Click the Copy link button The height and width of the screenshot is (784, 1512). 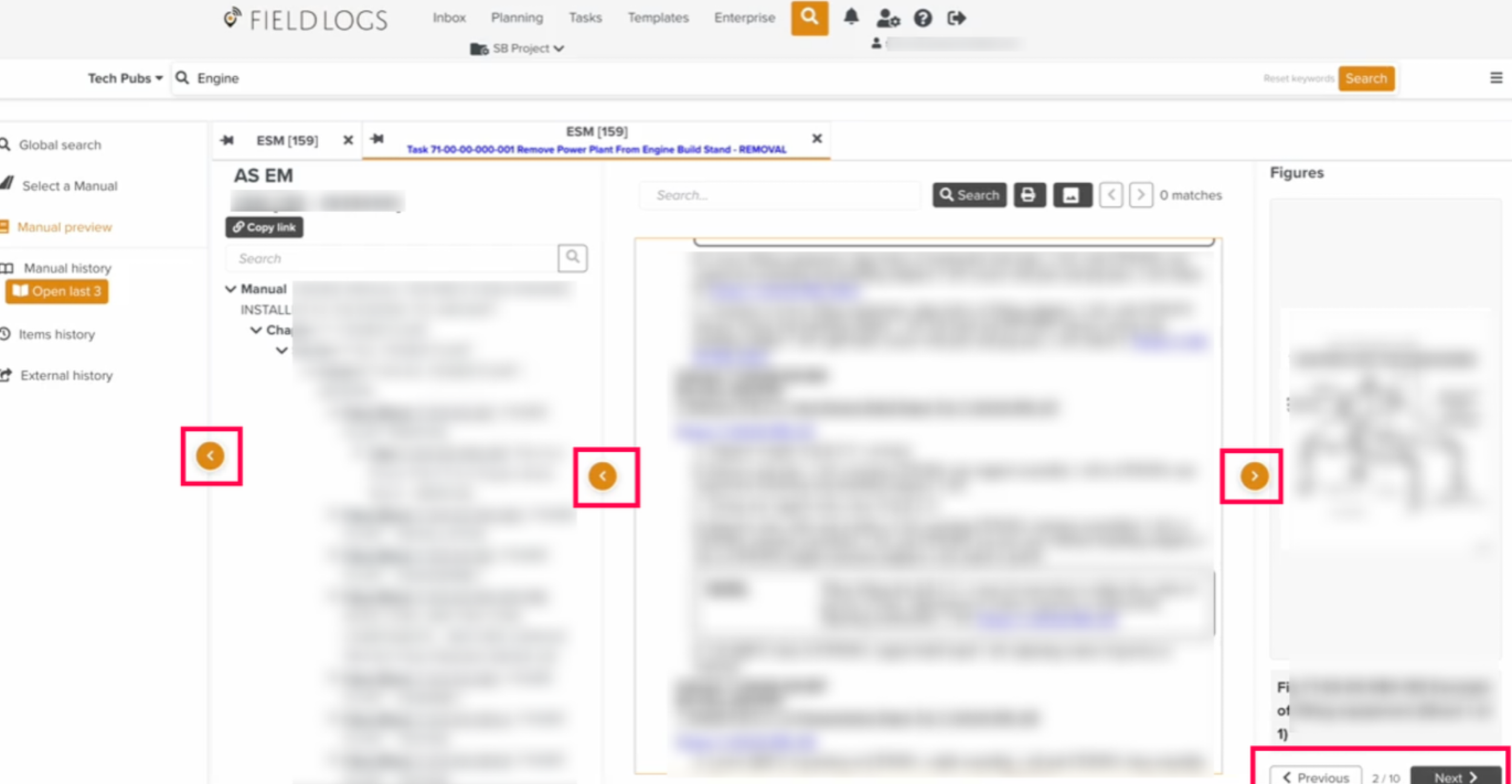[x=264, y=227]
